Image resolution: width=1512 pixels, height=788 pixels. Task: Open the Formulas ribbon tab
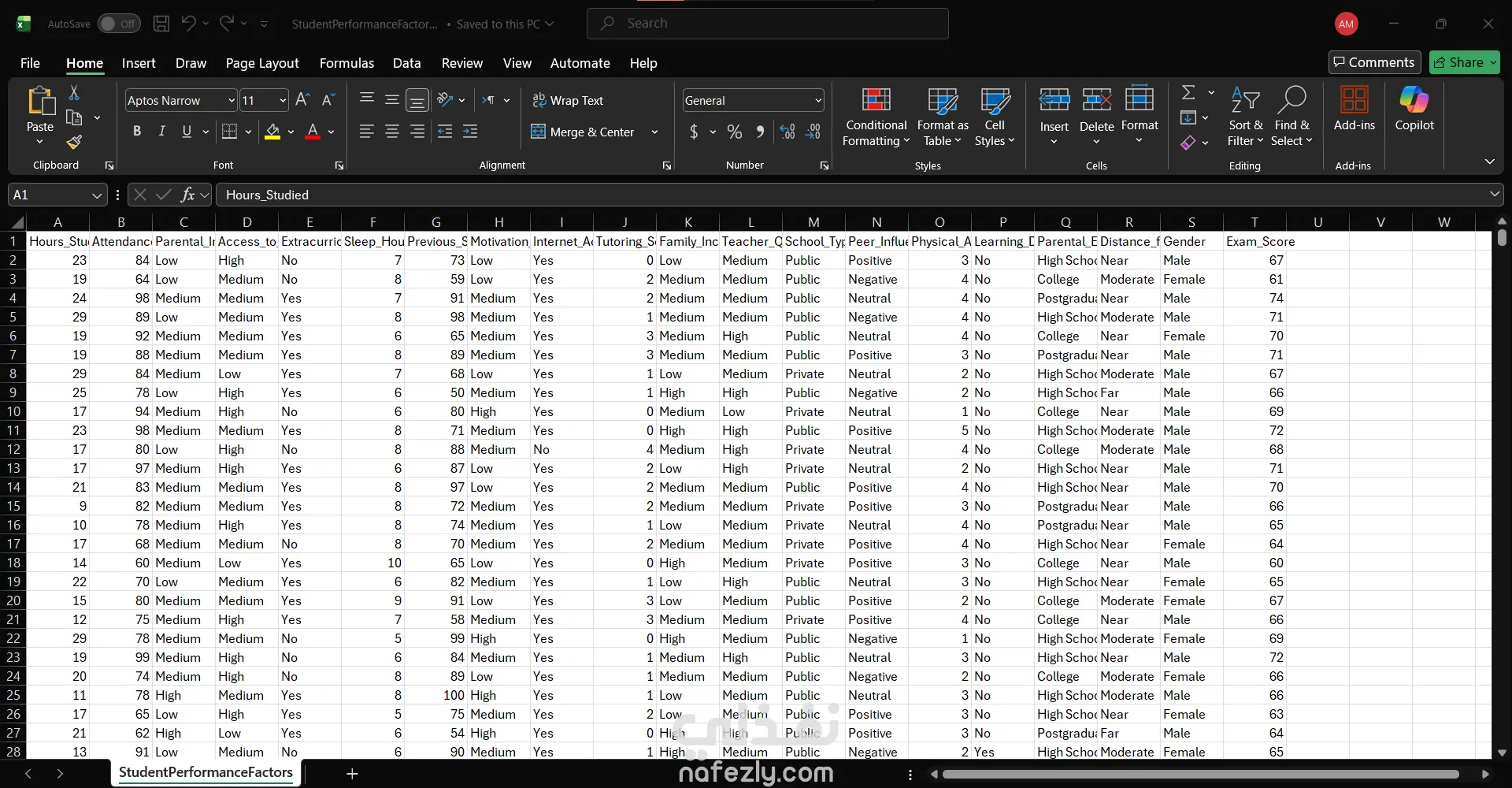[x=346, y=63]
